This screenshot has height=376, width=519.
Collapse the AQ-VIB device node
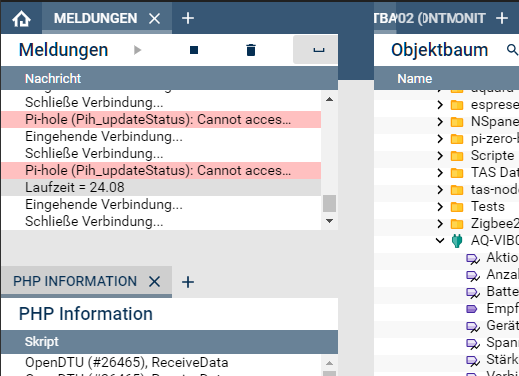coord(440,240)
